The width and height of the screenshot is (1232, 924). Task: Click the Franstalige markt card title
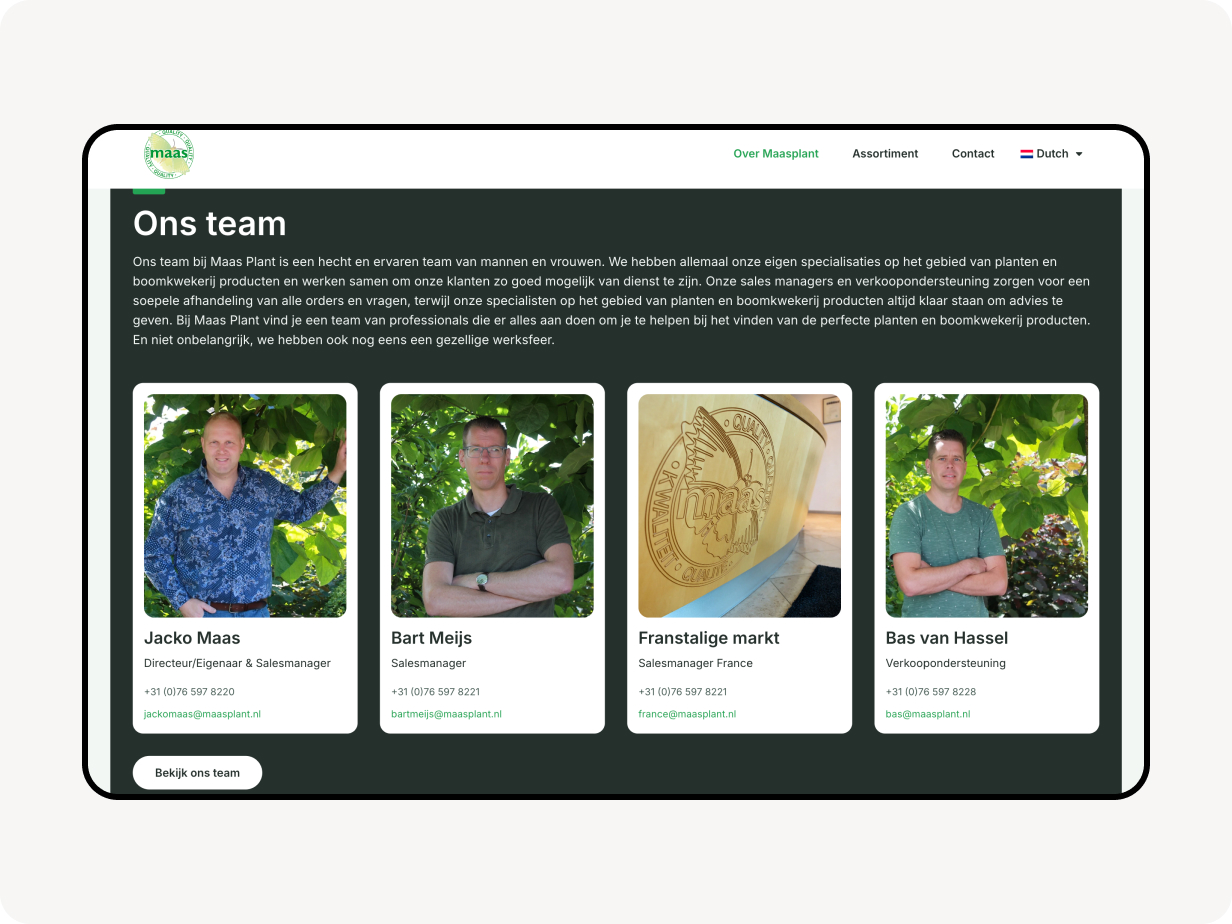pos(709,638)
